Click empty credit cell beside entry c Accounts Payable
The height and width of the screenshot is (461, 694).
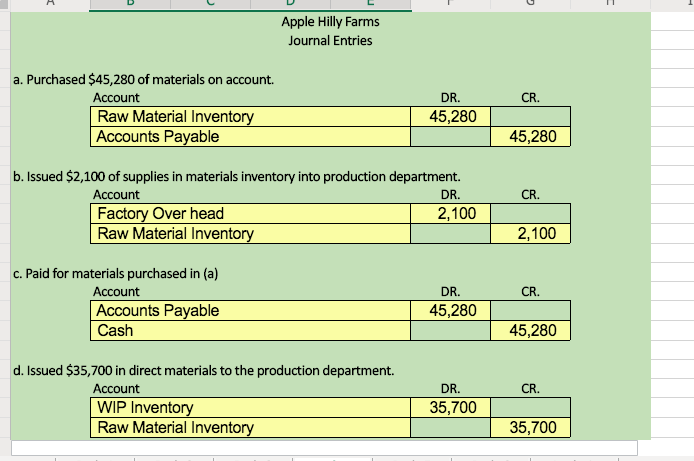(531, 310)
